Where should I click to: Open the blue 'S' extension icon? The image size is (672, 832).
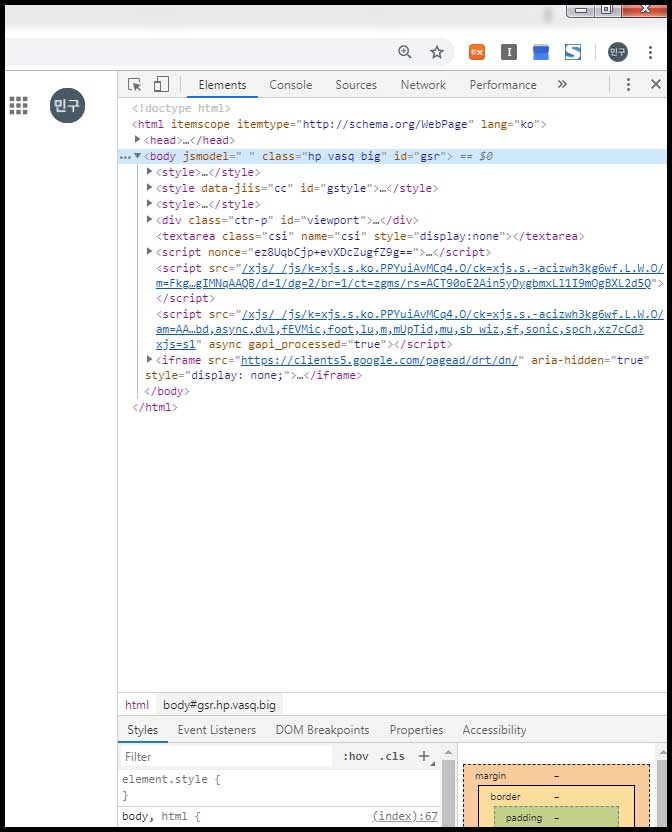click(572, 52)
